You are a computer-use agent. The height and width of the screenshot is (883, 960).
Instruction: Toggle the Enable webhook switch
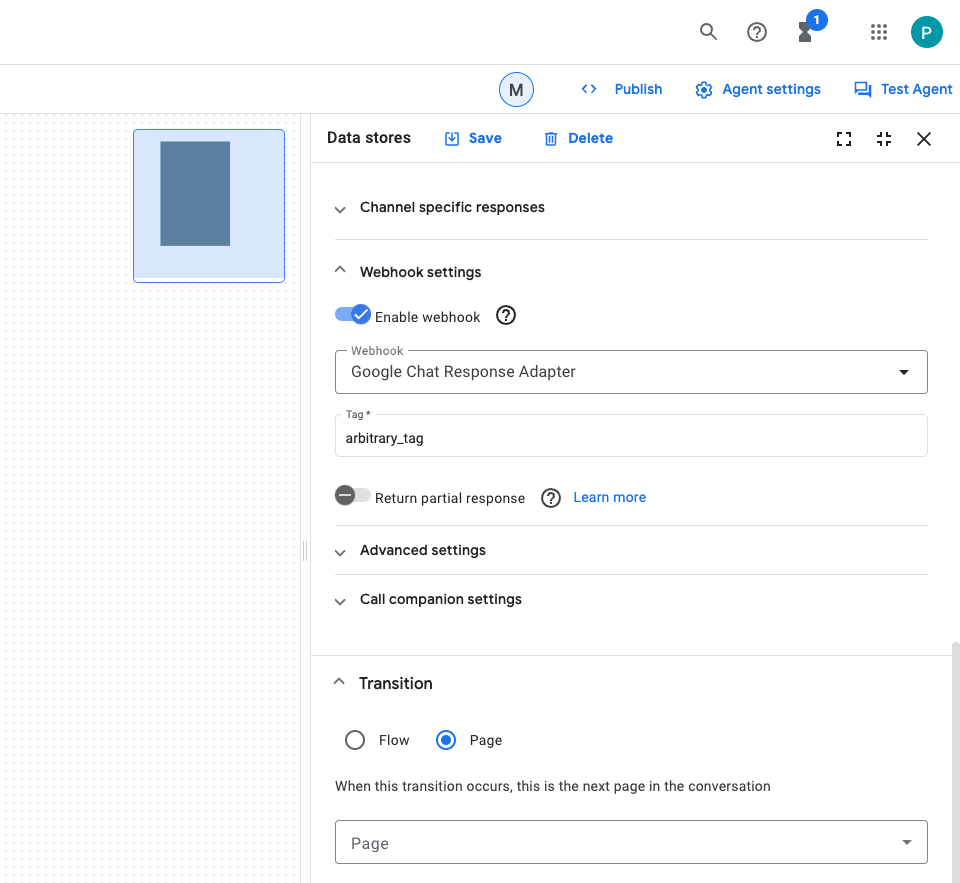[353, 315]
